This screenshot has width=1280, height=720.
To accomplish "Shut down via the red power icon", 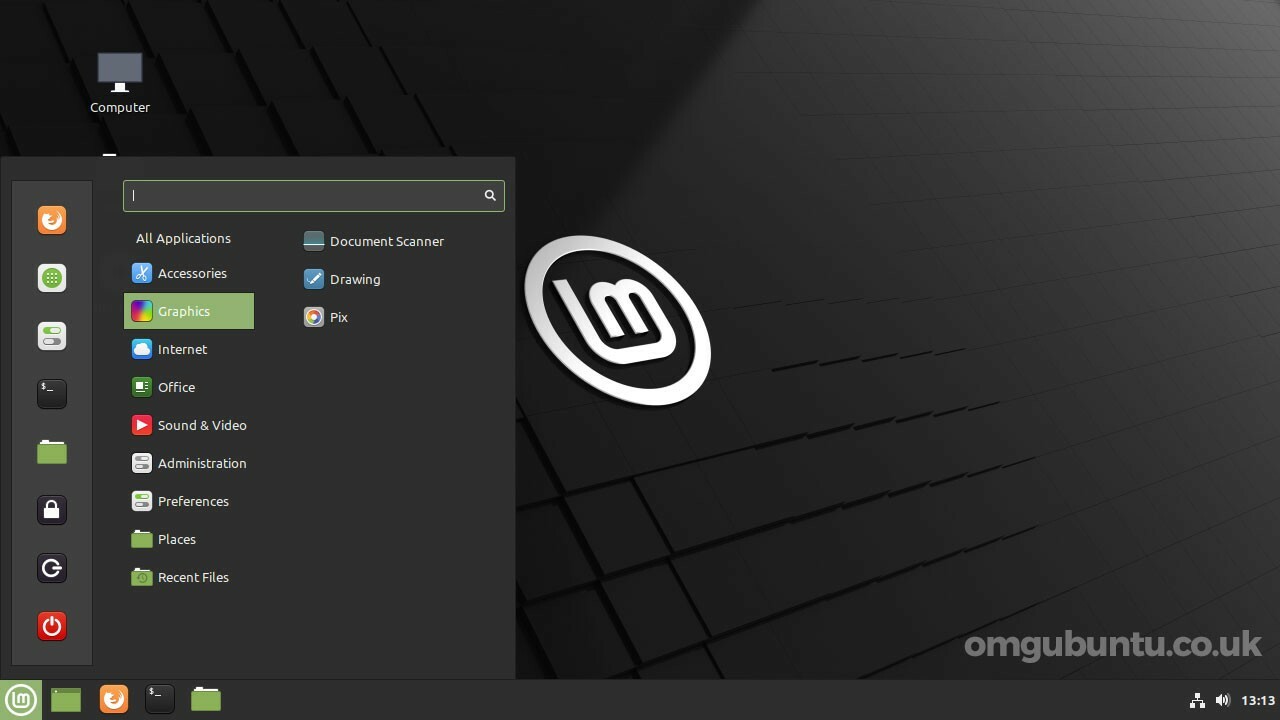I will [x=51, y=626].
